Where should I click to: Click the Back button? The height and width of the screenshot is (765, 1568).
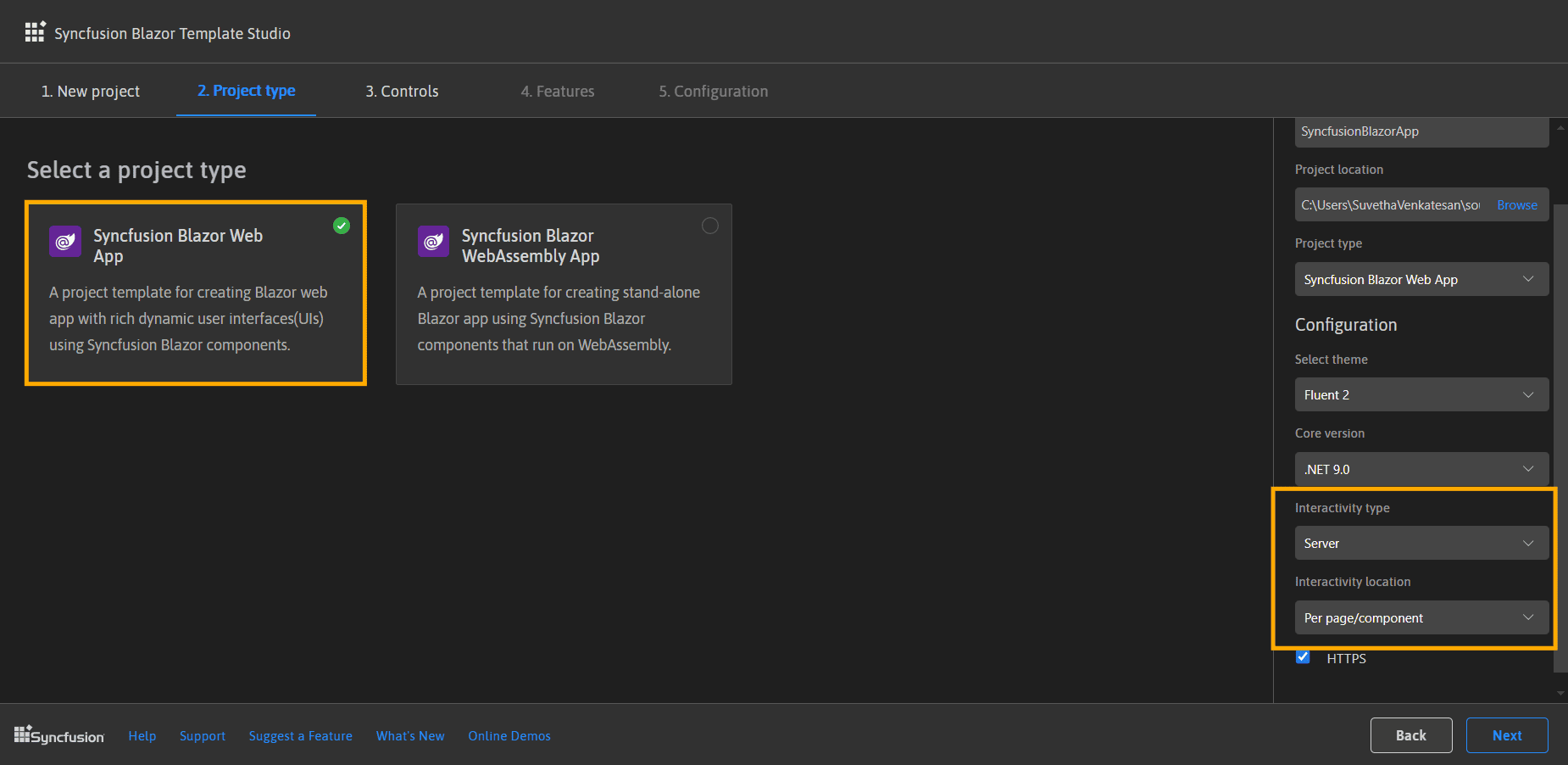pyautogui.click(x=1410, y=734)
